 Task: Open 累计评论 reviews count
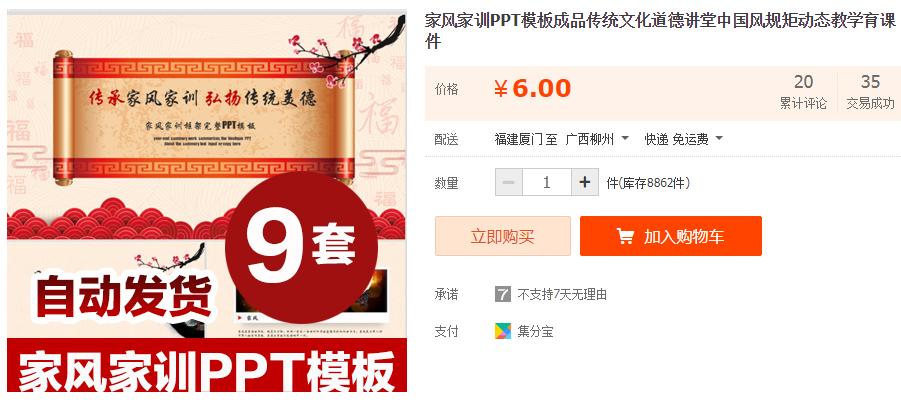[x=803, y=92]
